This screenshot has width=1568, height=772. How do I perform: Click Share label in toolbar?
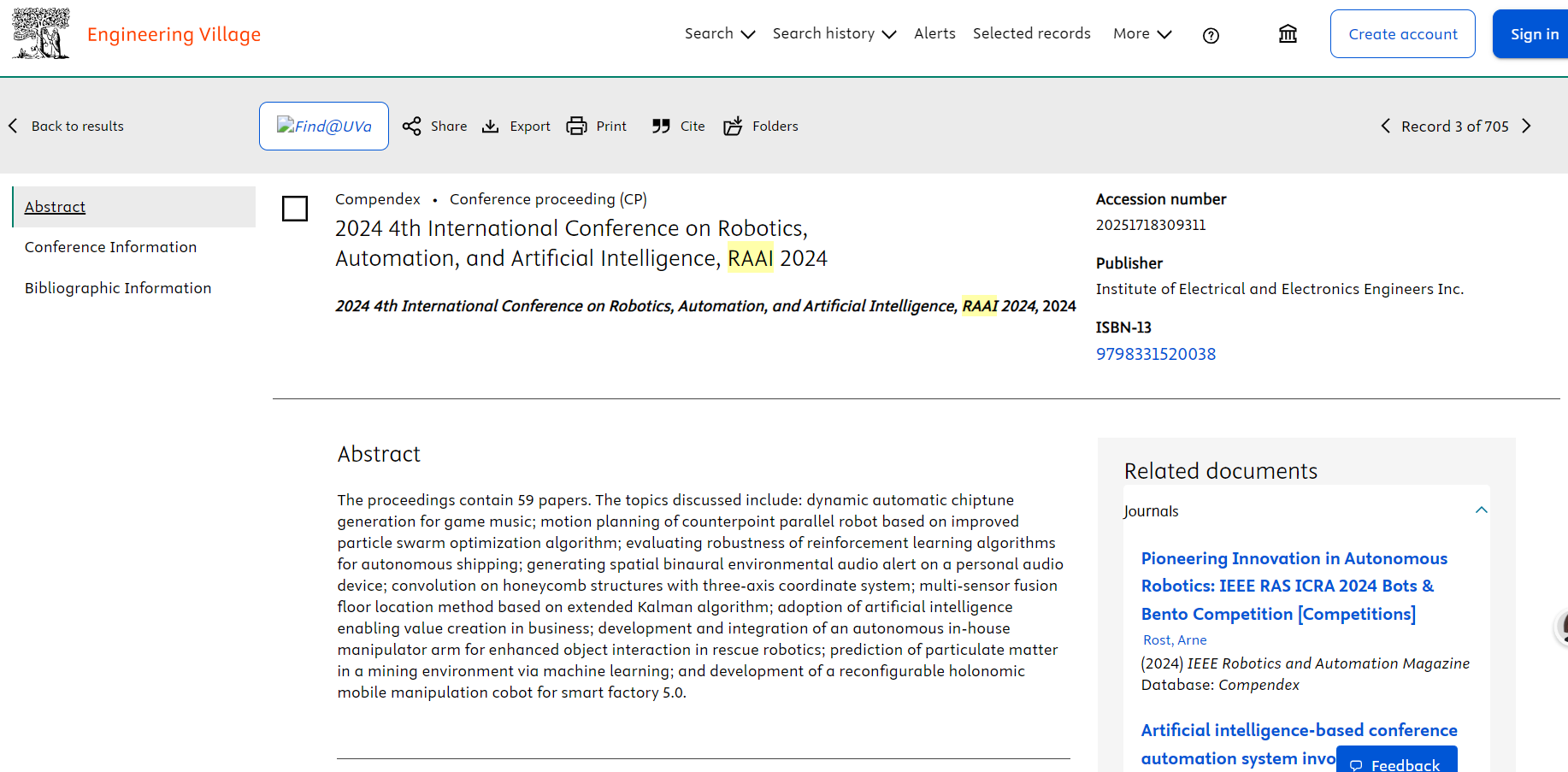click(x=449, y=127)
